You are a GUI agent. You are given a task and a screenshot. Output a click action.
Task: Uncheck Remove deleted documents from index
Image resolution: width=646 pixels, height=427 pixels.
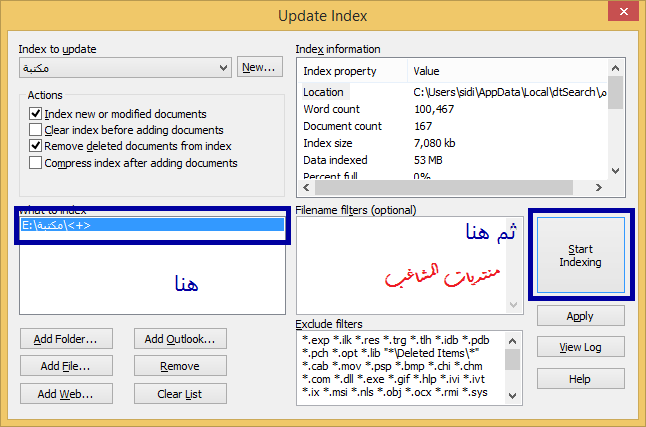pos(36,146)
